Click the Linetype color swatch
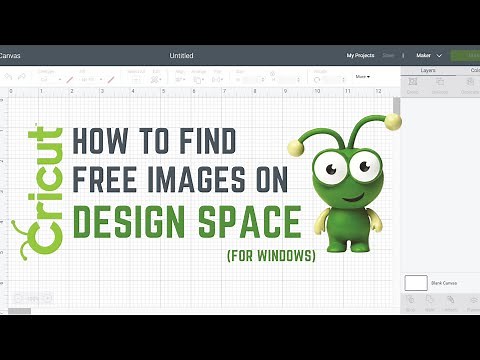 click(69, 80)
